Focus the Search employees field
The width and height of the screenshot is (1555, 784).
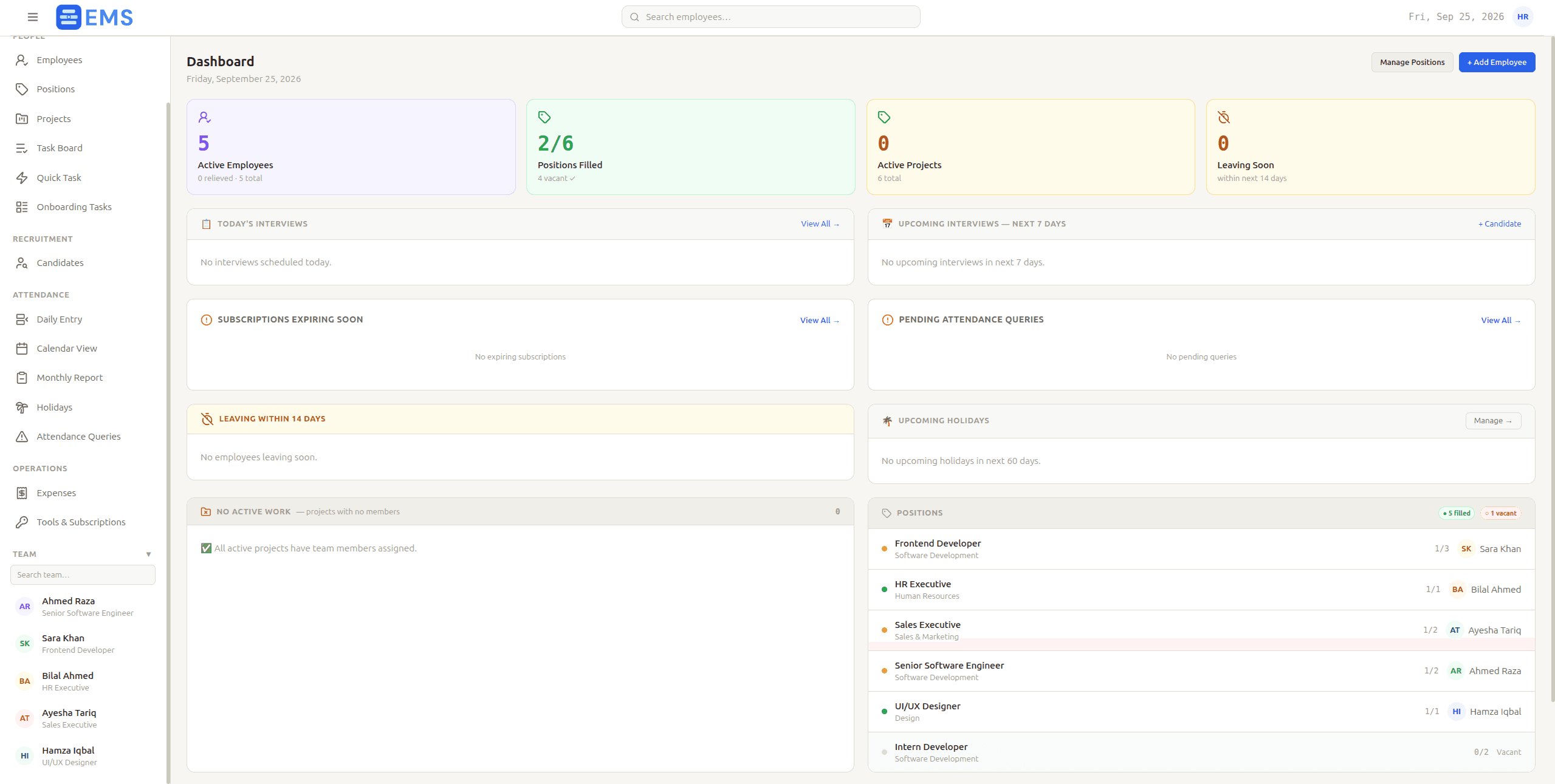771,17
